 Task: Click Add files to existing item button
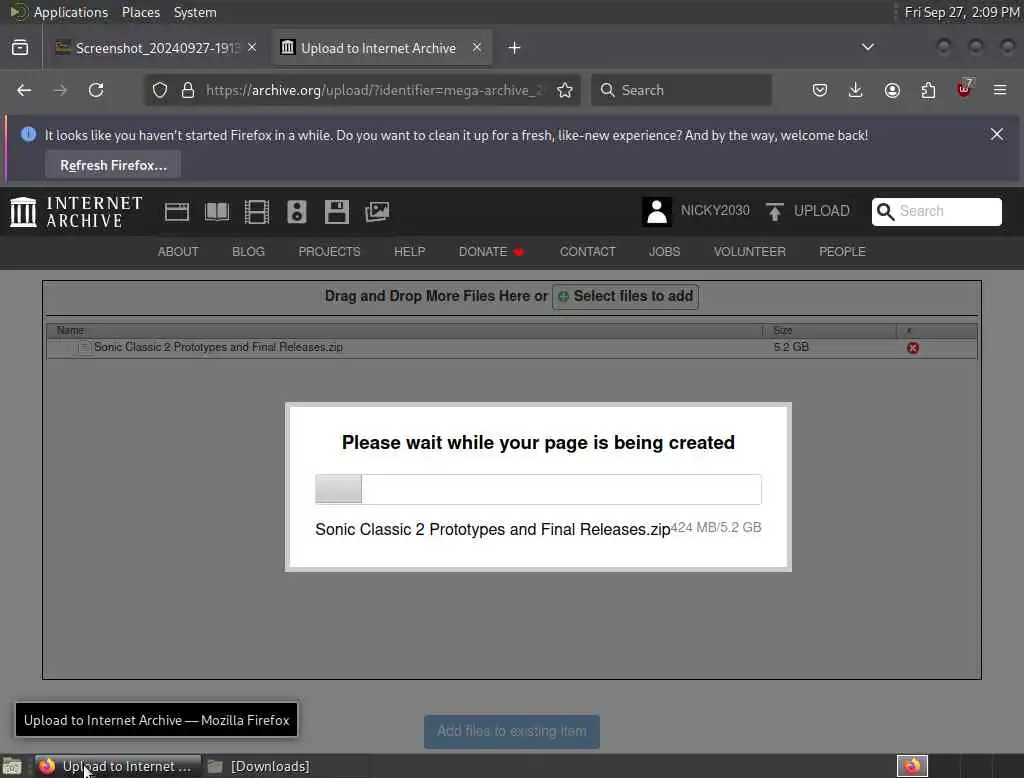click(511, 731)
